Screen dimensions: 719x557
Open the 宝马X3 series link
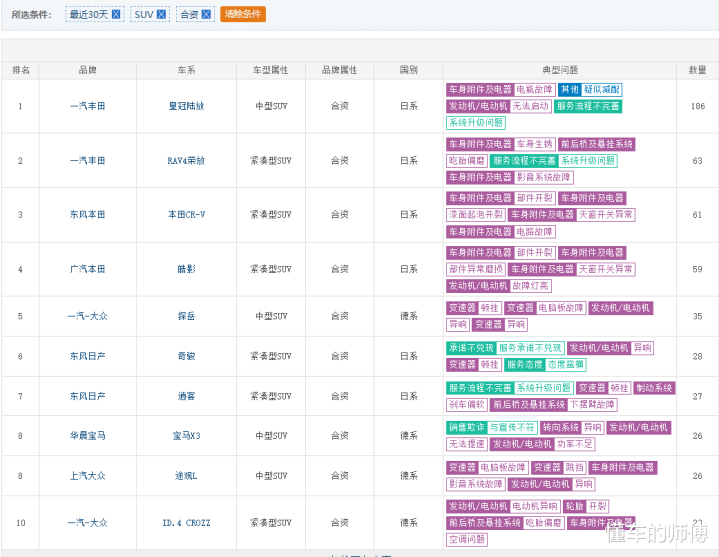click(x=186, y=436)
